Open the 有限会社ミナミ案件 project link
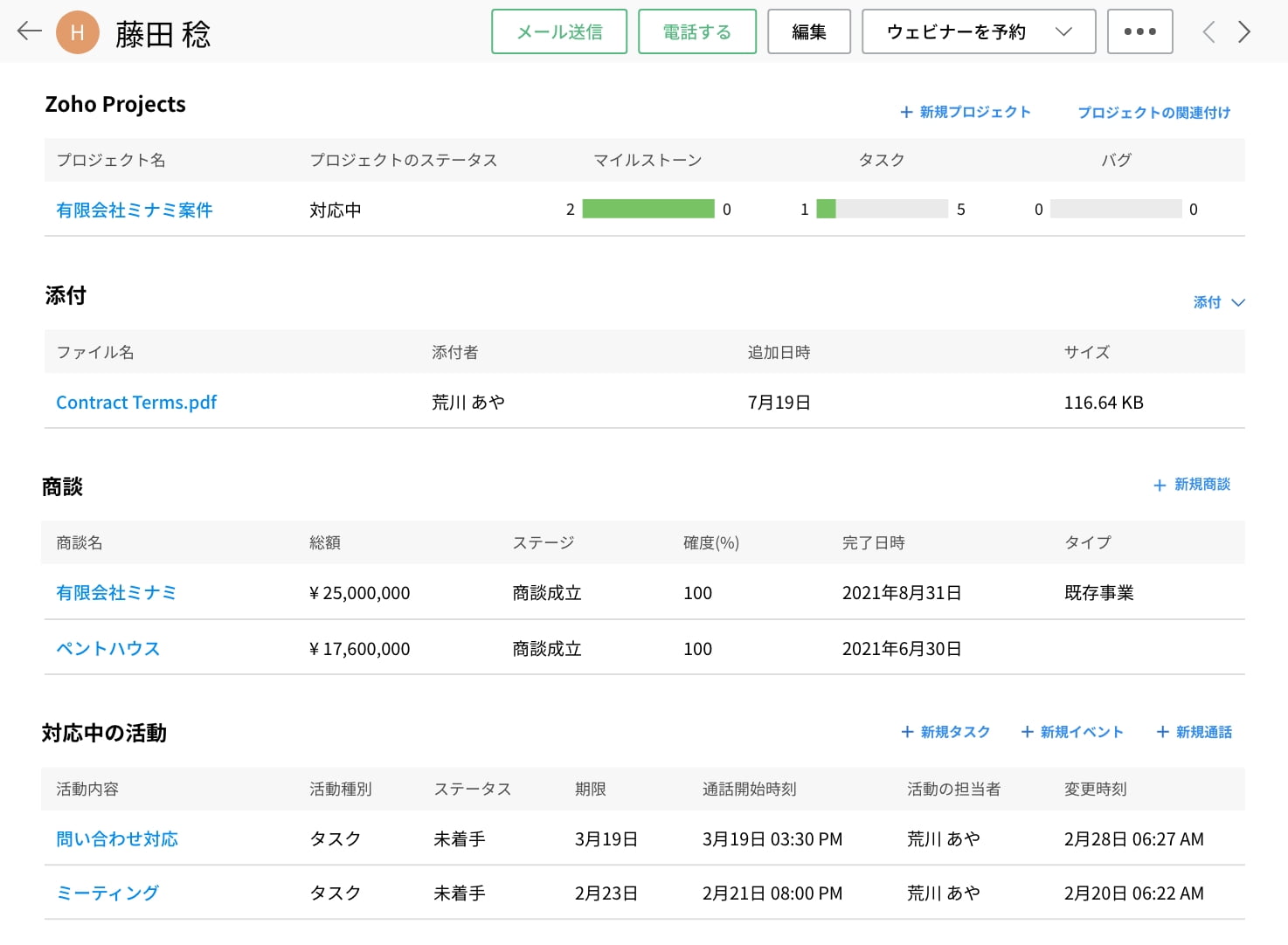This screenshot has width=1288, height=945. point(135,210)
